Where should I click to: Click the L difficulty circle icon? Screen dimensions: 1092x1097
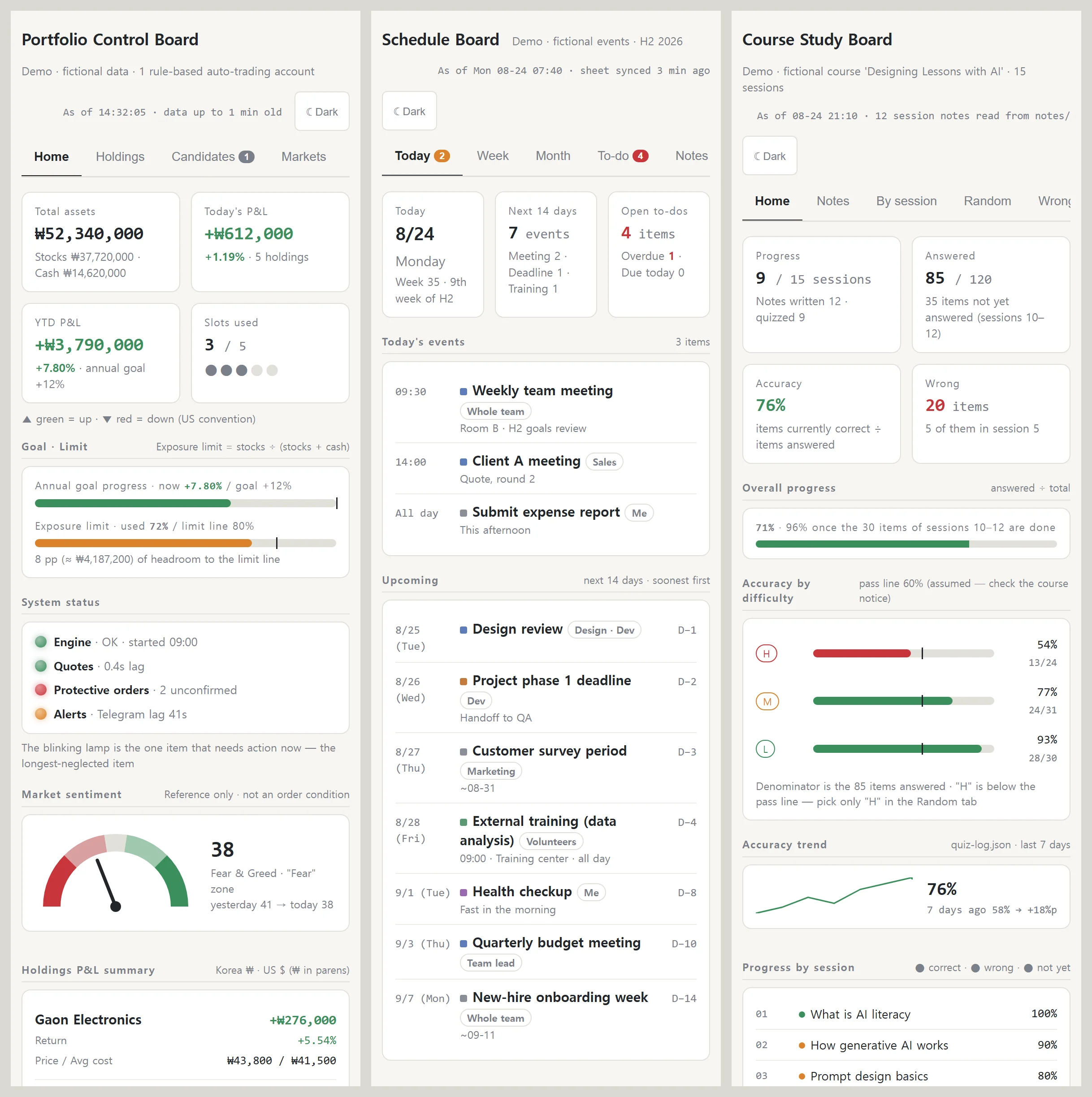pos(766,749)
